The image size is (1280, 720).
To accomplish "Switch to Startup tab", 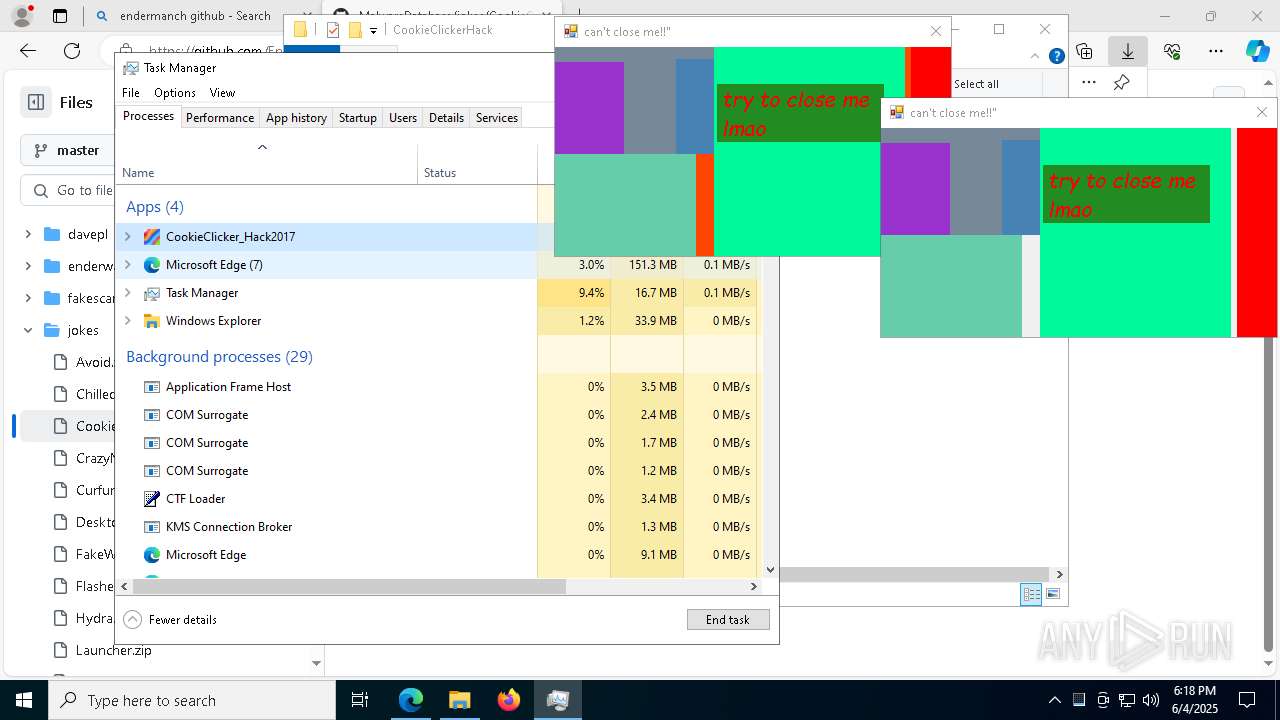I will pos(357,118).
